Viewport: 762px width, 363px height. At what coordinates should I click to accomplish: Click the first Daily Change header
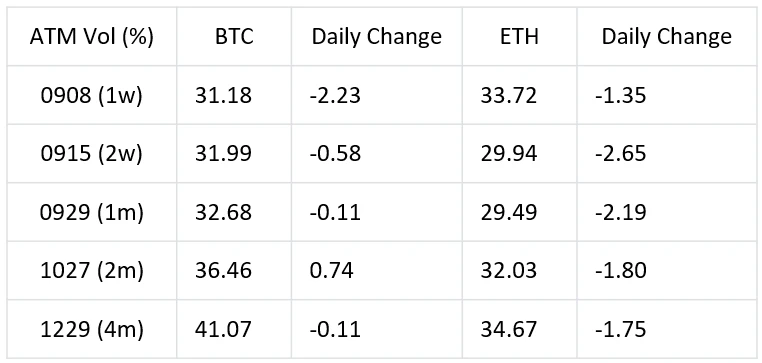pos(377,37)
